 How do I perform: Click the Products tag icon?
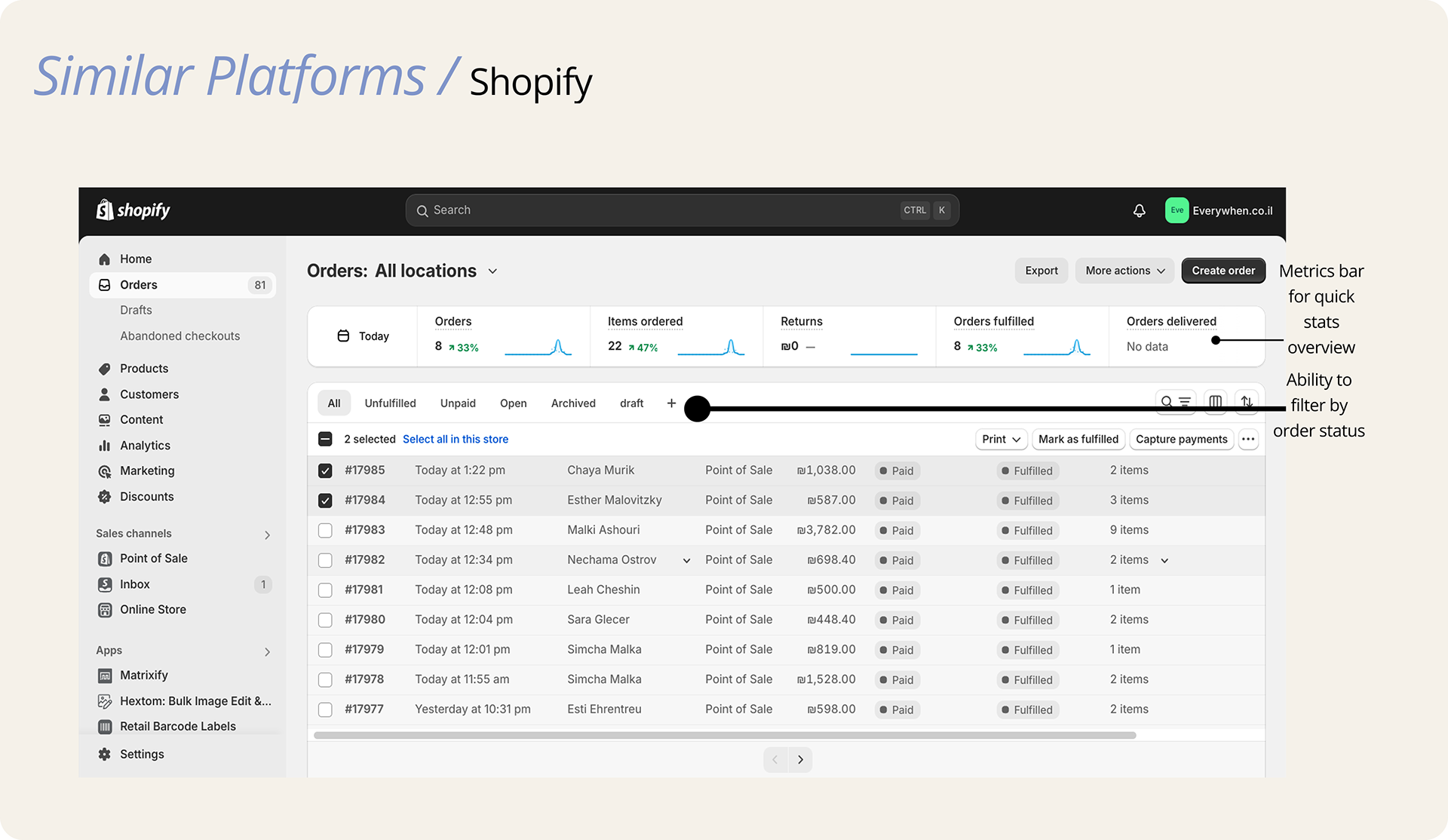105,369
